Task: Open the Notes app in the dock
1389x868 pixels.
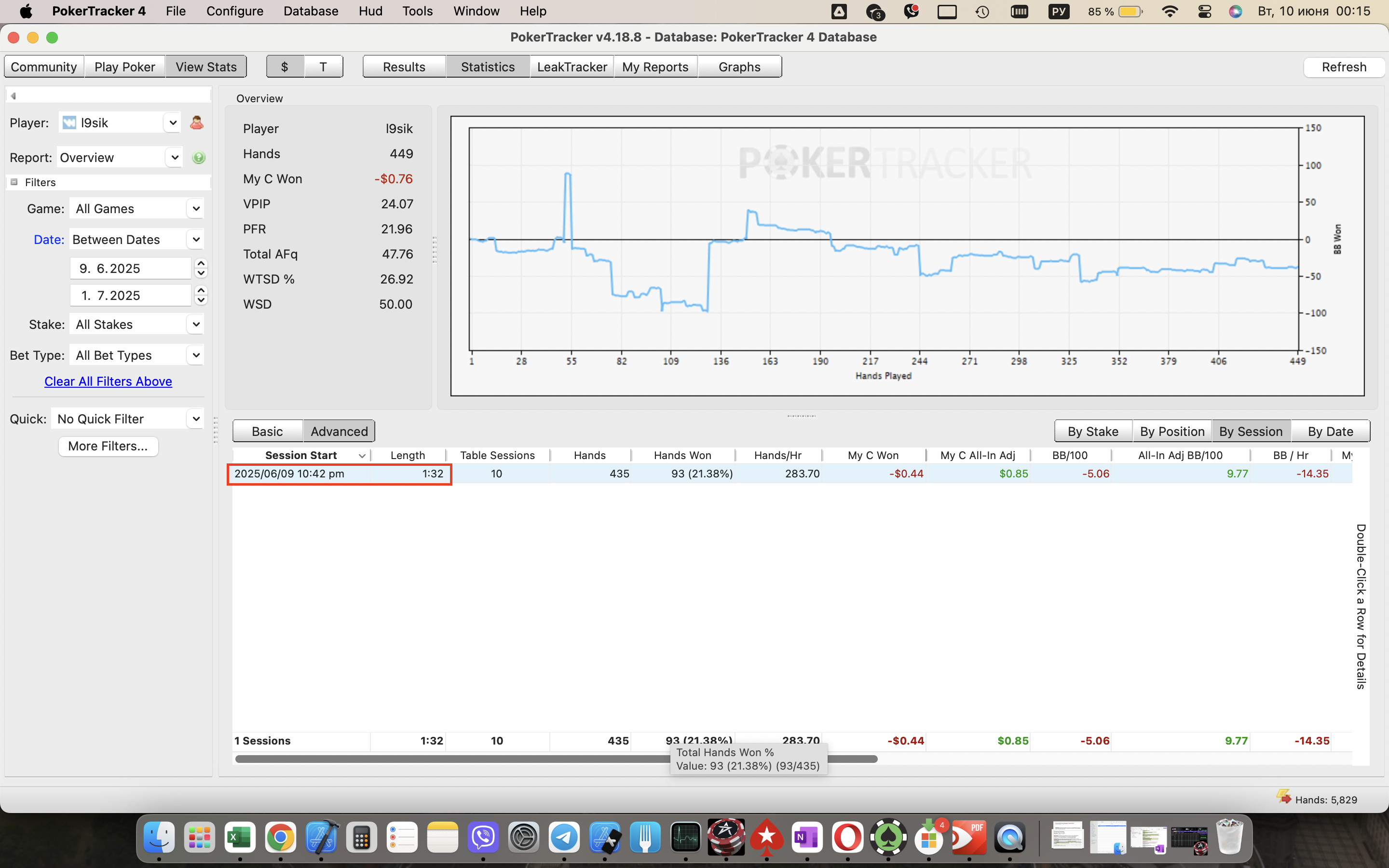Action: click(x=443, y=838)
